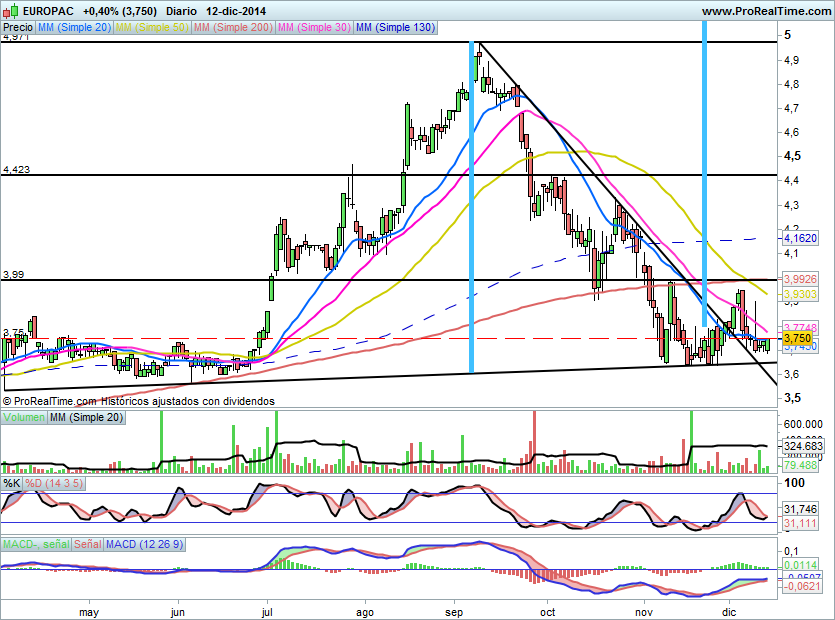Open the MM (Simple 200) indicator label

point(232,28)
